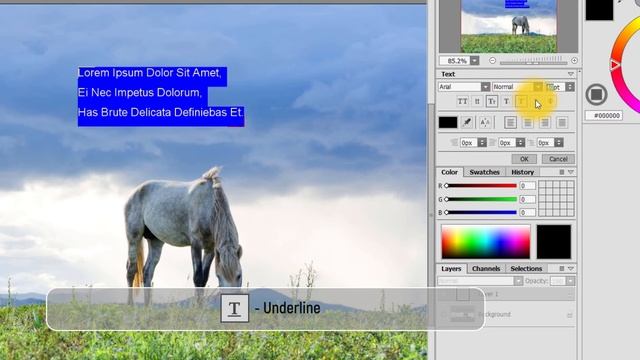Click the red (R) channel slider

(481, 186)
